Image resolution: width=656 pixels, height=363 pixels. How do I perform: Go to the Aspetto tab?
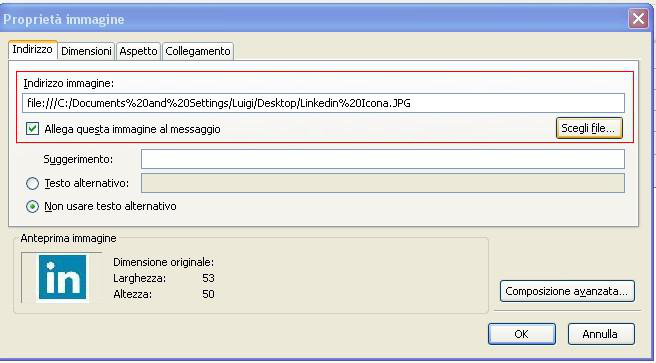tap(138, 51)
